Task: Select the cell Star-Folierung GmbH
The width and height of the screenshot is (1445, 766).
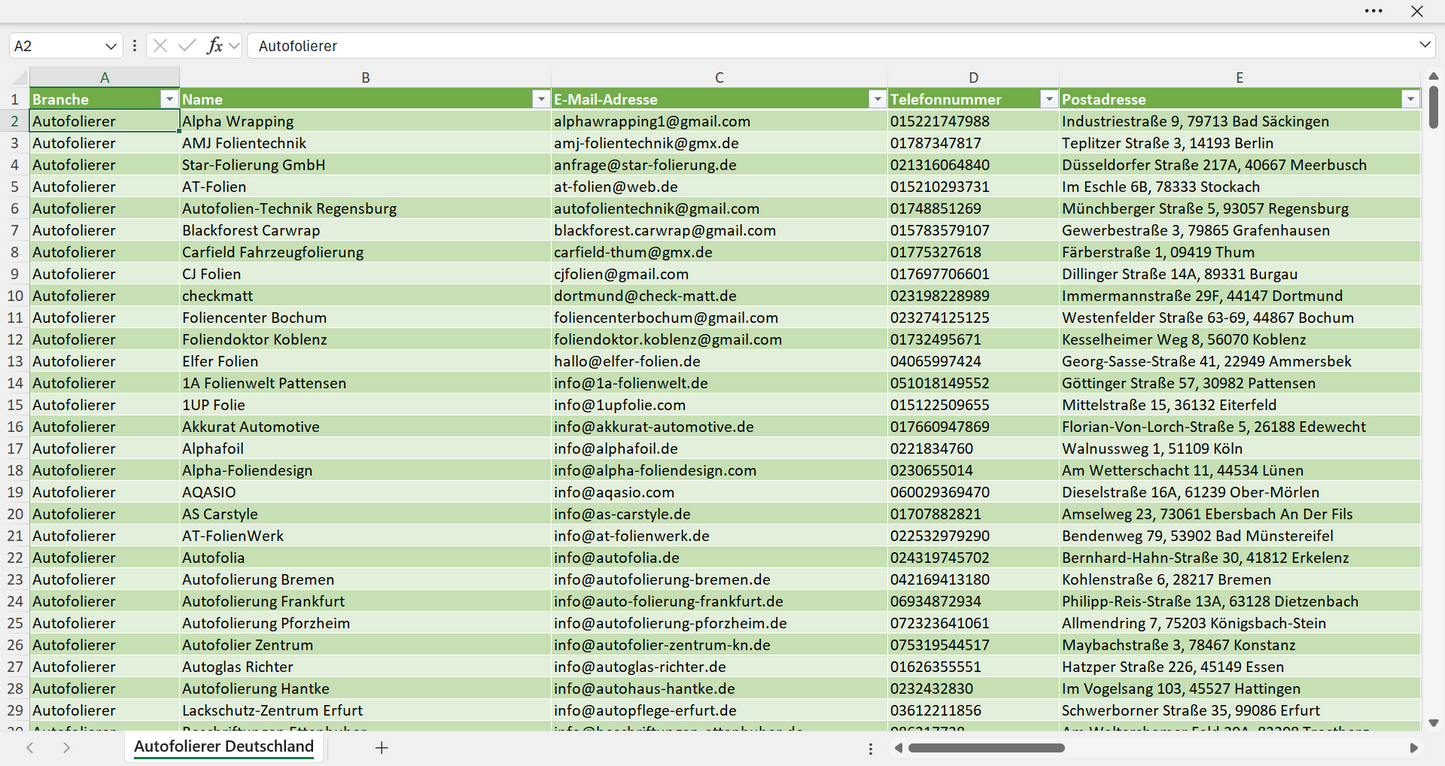Action: click(x=366, y=165)
